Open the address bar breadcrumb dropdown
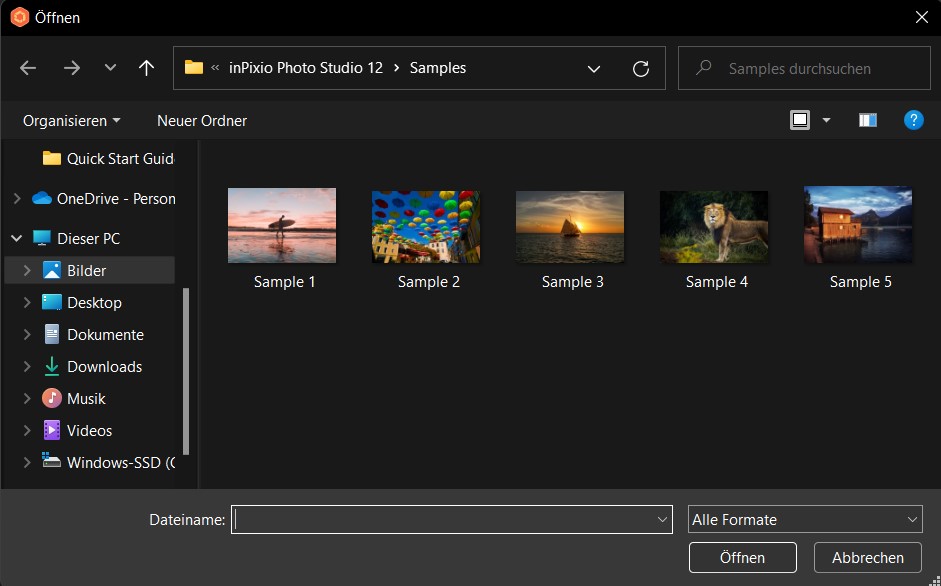Viewport: 941px width, 586px height. coord(594,68)
